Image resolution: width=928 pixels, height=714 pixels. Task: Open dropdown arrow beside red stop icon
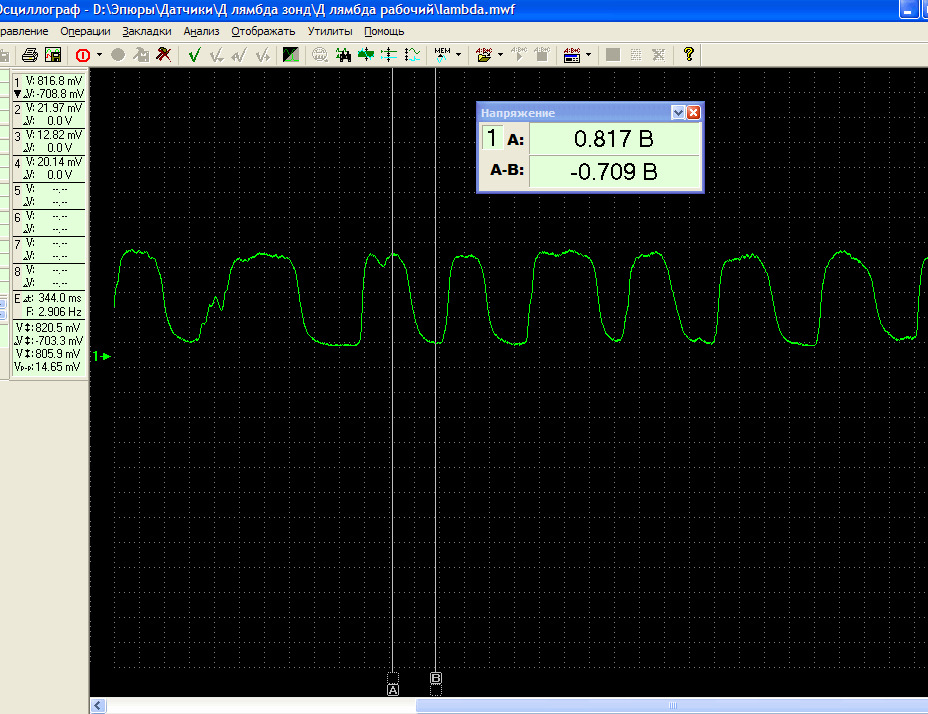99,55
